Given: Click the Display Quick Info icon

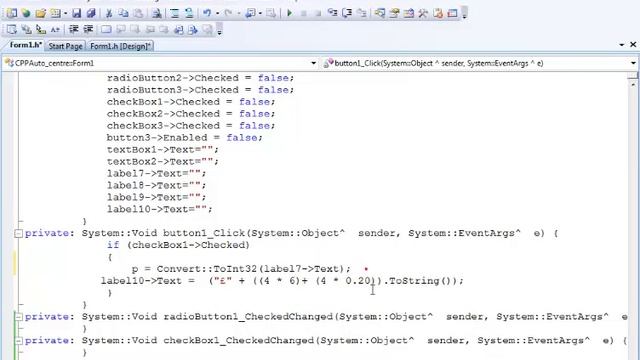Looking at the screenshot, I should pyautogui.click(x=41, y=29).
